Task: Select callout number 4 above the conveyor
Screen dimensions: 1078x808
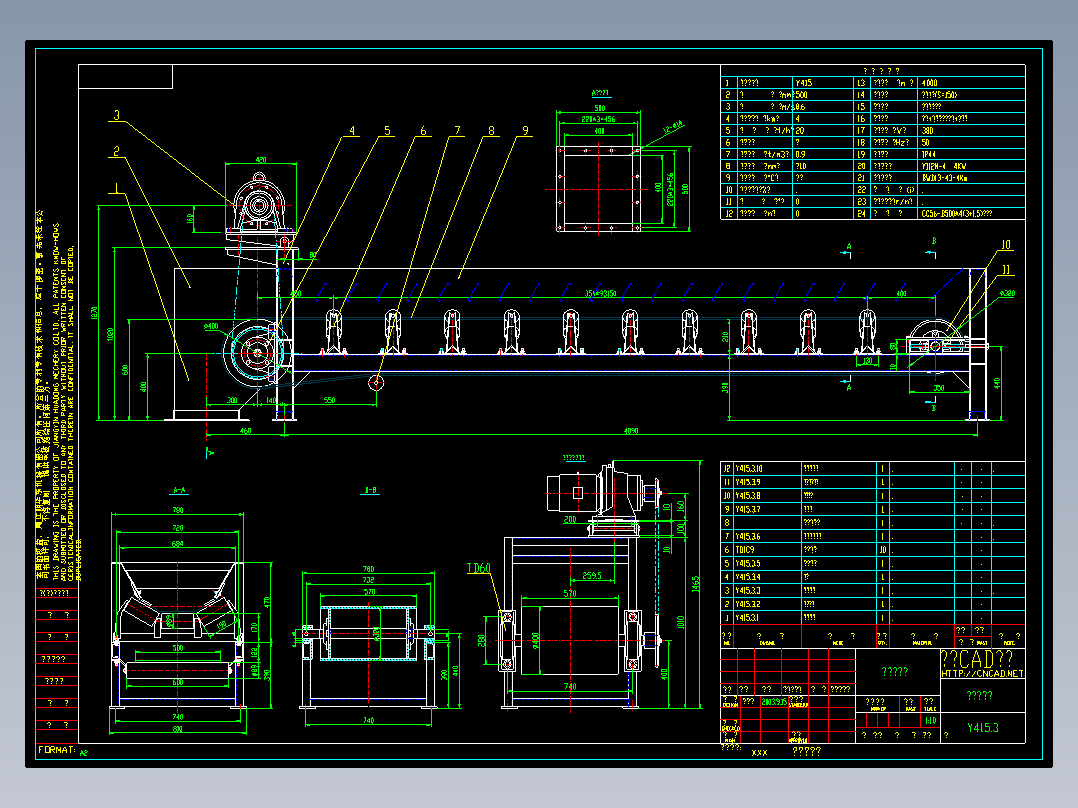Action: coord(353,131)
